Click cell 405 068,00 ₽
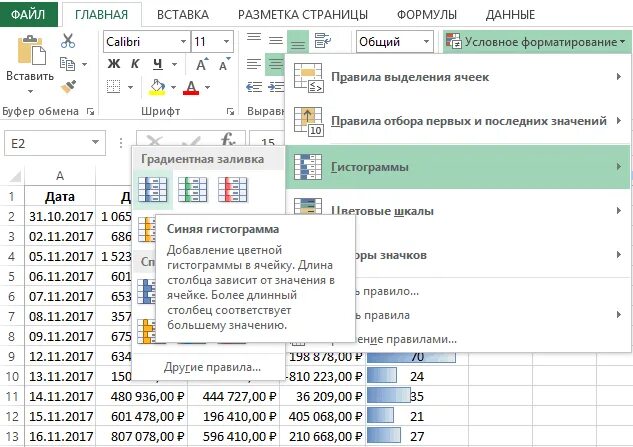 point(323,416)
